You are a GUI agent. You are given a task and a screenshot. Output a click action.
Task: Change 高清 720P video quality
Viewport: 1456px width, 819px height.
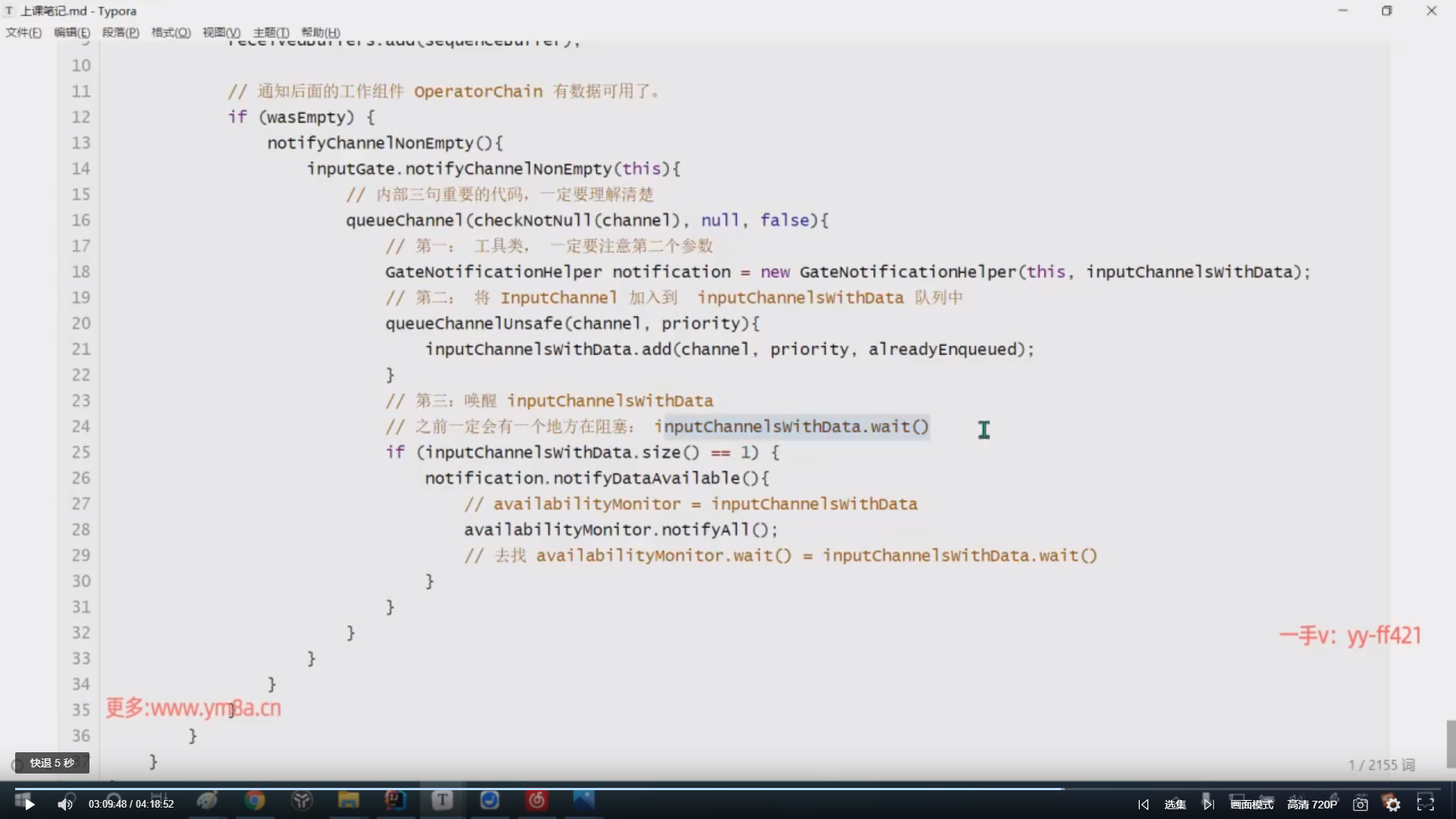click(x=1312, y=805)
